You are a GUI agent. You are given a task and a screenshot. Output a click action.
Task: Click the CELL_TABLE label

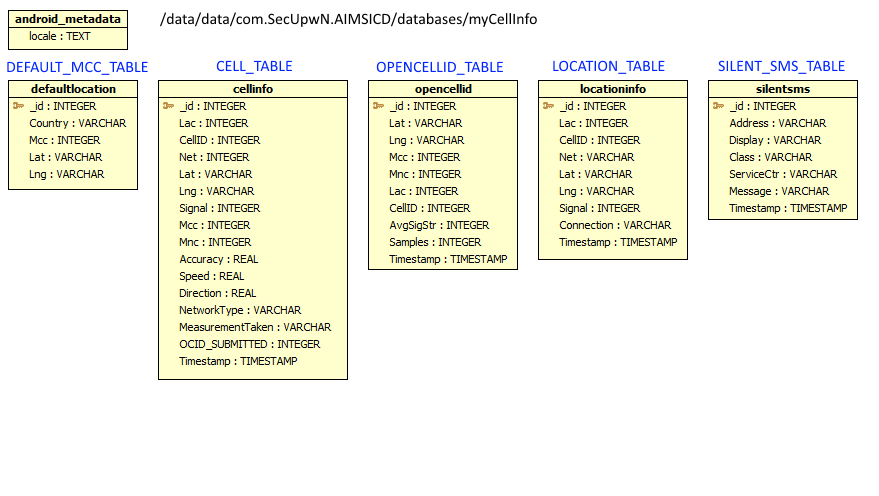click(254, 66)
